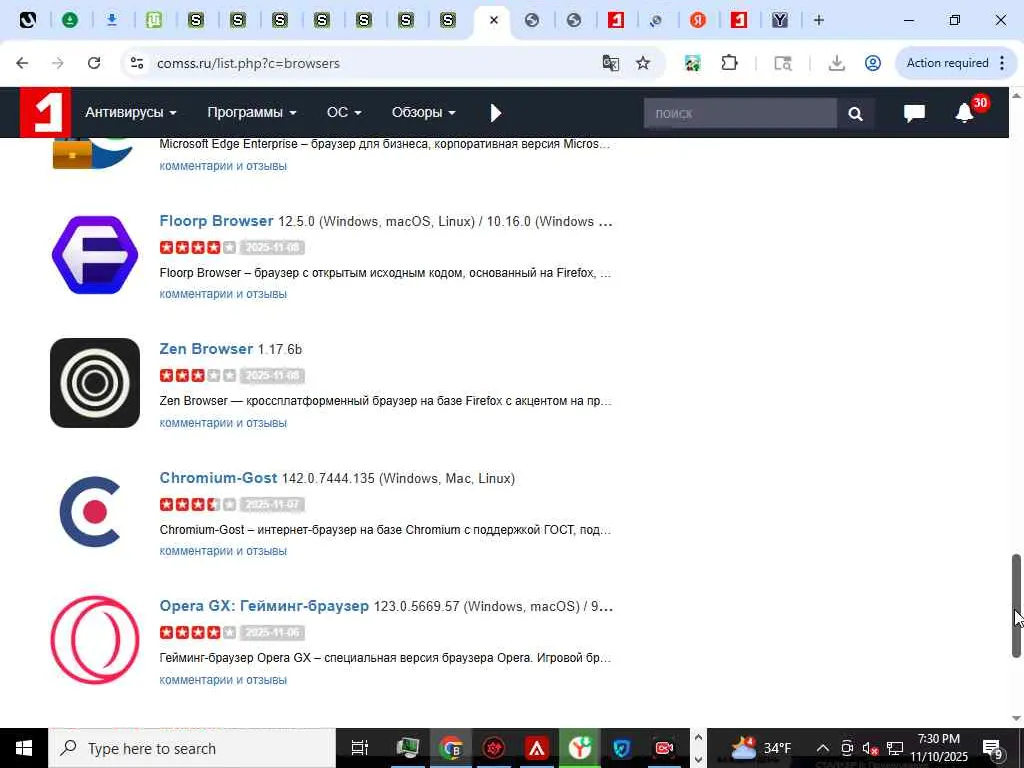Click the picture extension icon beside the extensions puzzle
Viewport: 1024px width, 768px height.
click(x=693, y=63)
